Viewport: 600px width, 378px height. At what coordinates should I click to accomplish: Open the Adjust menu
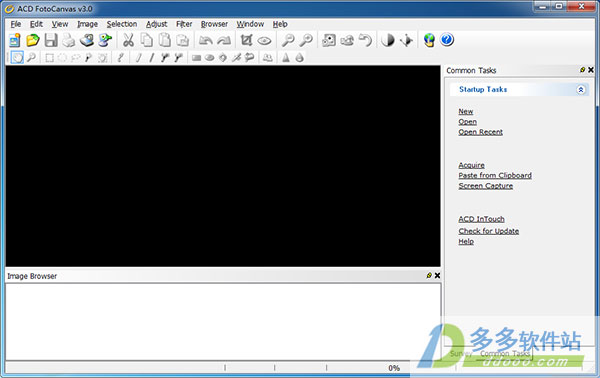coord(157,24)
